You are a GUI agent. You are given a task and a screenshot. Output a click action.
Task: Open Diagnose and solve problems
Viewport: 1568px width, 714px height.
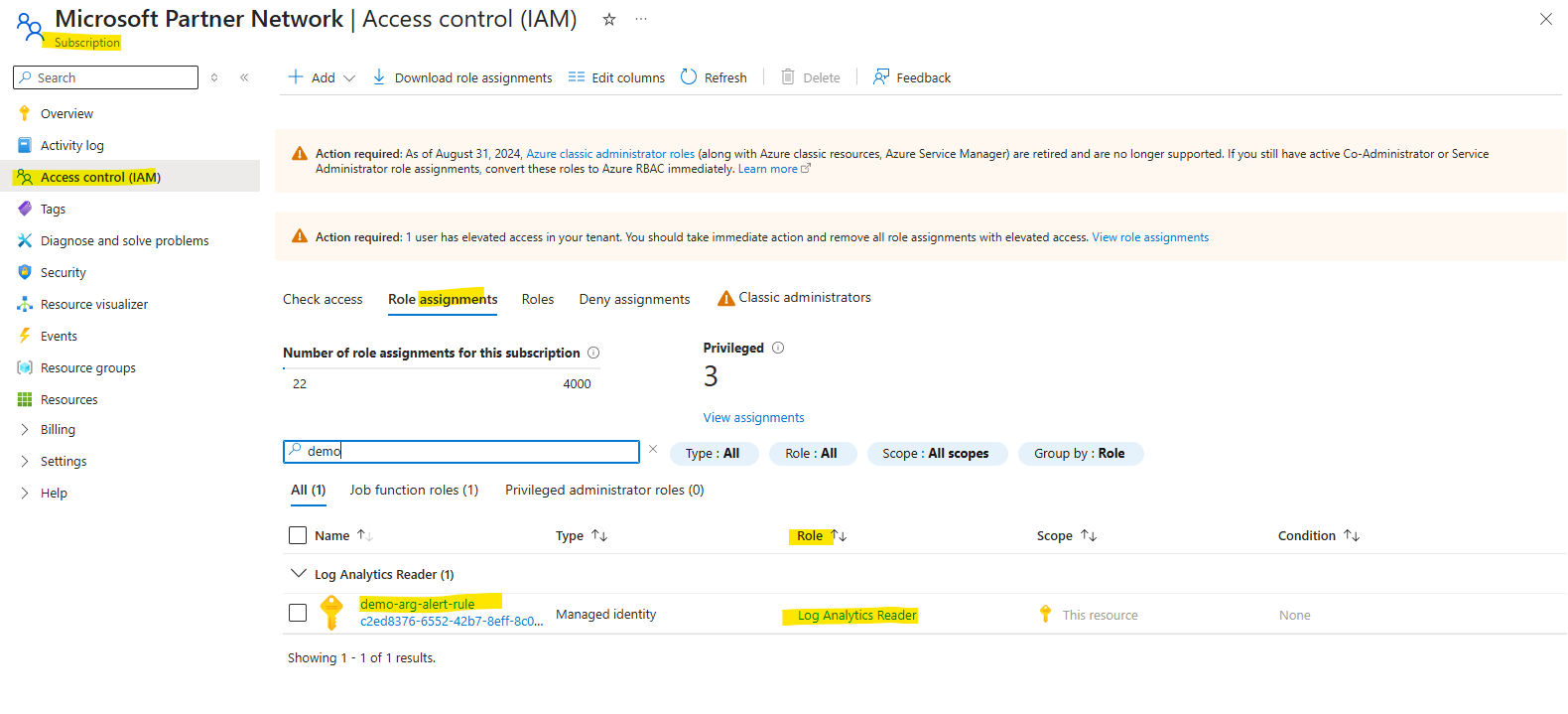tap(124, 240)
